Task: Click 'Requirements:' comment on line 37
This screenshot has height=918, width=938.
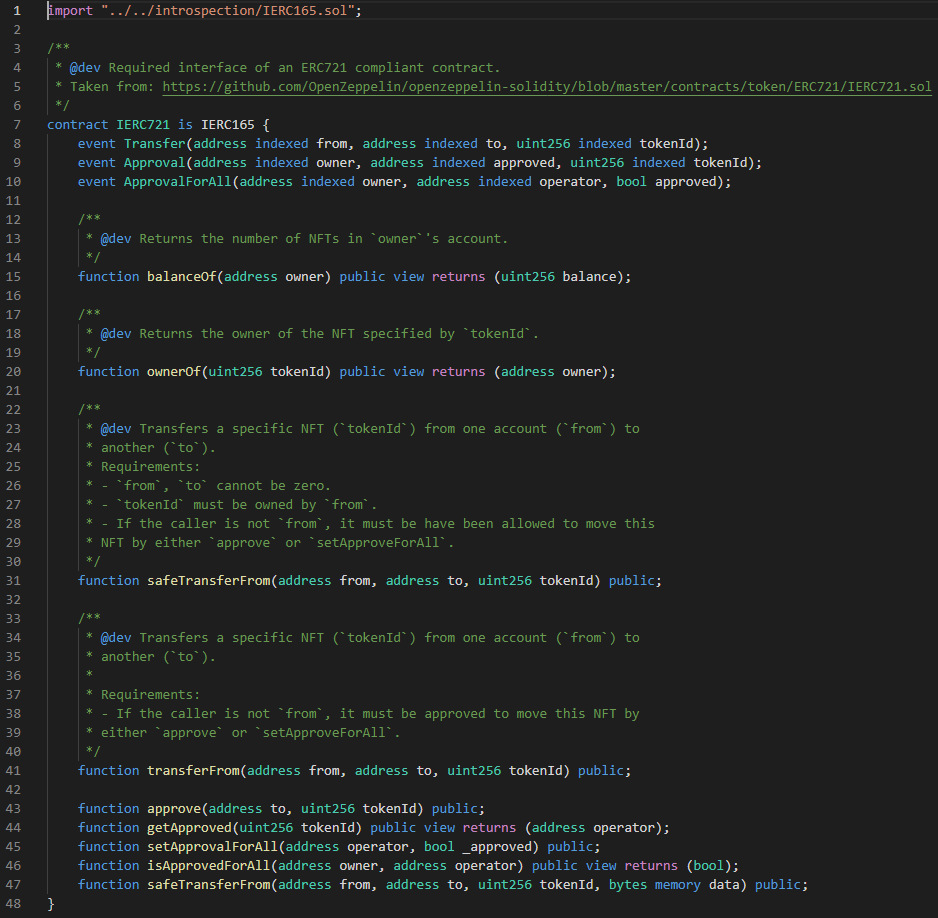Action: pos(150,695)
